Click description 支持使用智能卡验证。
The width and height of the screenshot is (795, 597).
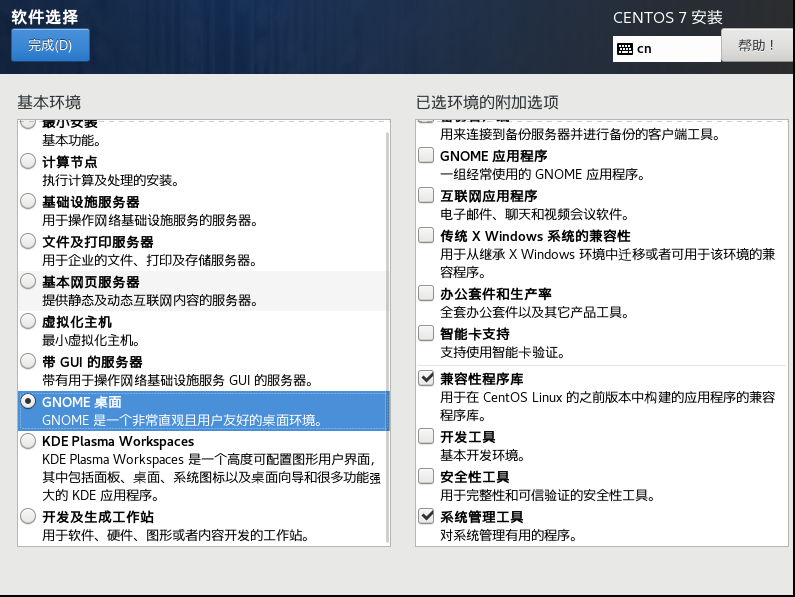coord(502,353)
